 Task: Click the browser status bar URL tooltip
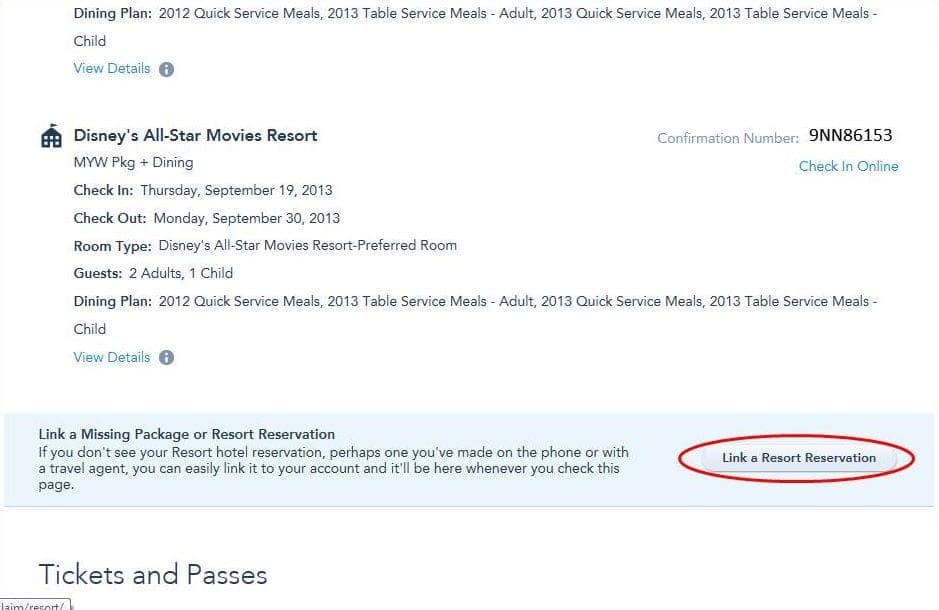[35, 605]
